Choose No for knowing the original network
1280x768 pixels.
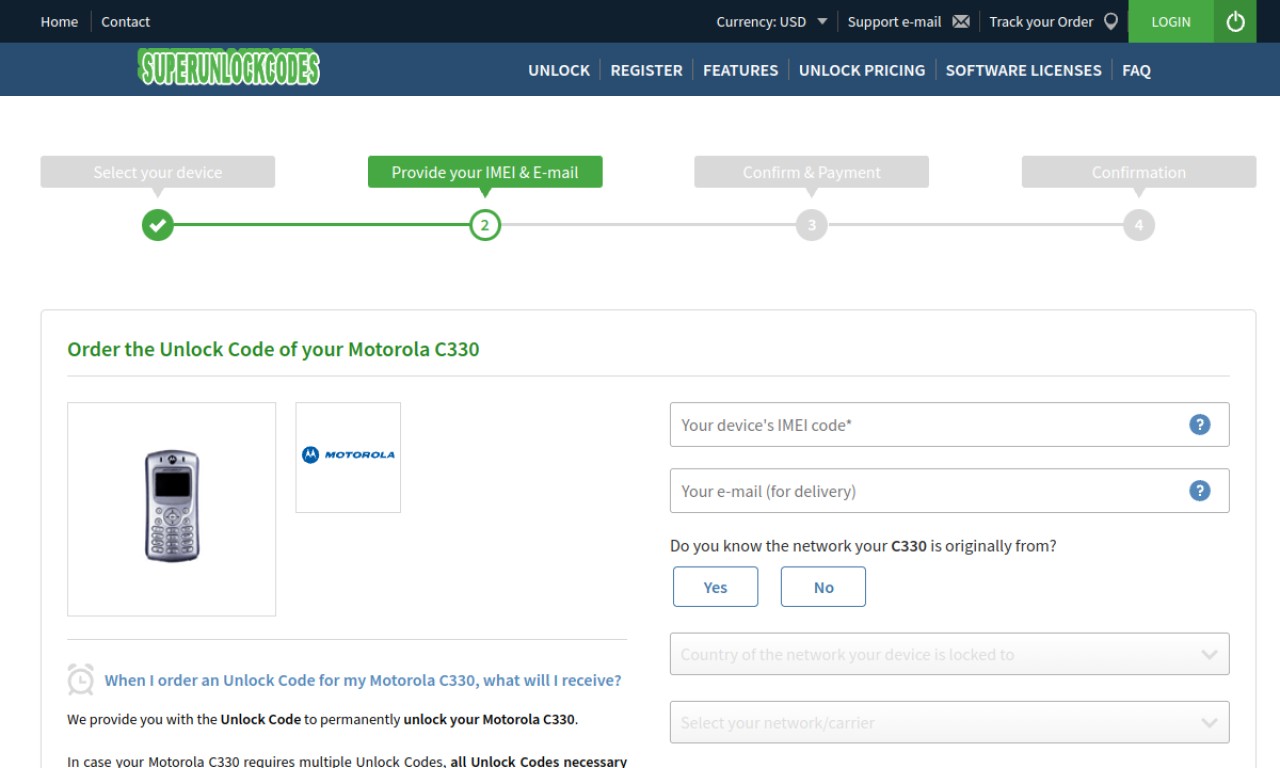[823, 587]
